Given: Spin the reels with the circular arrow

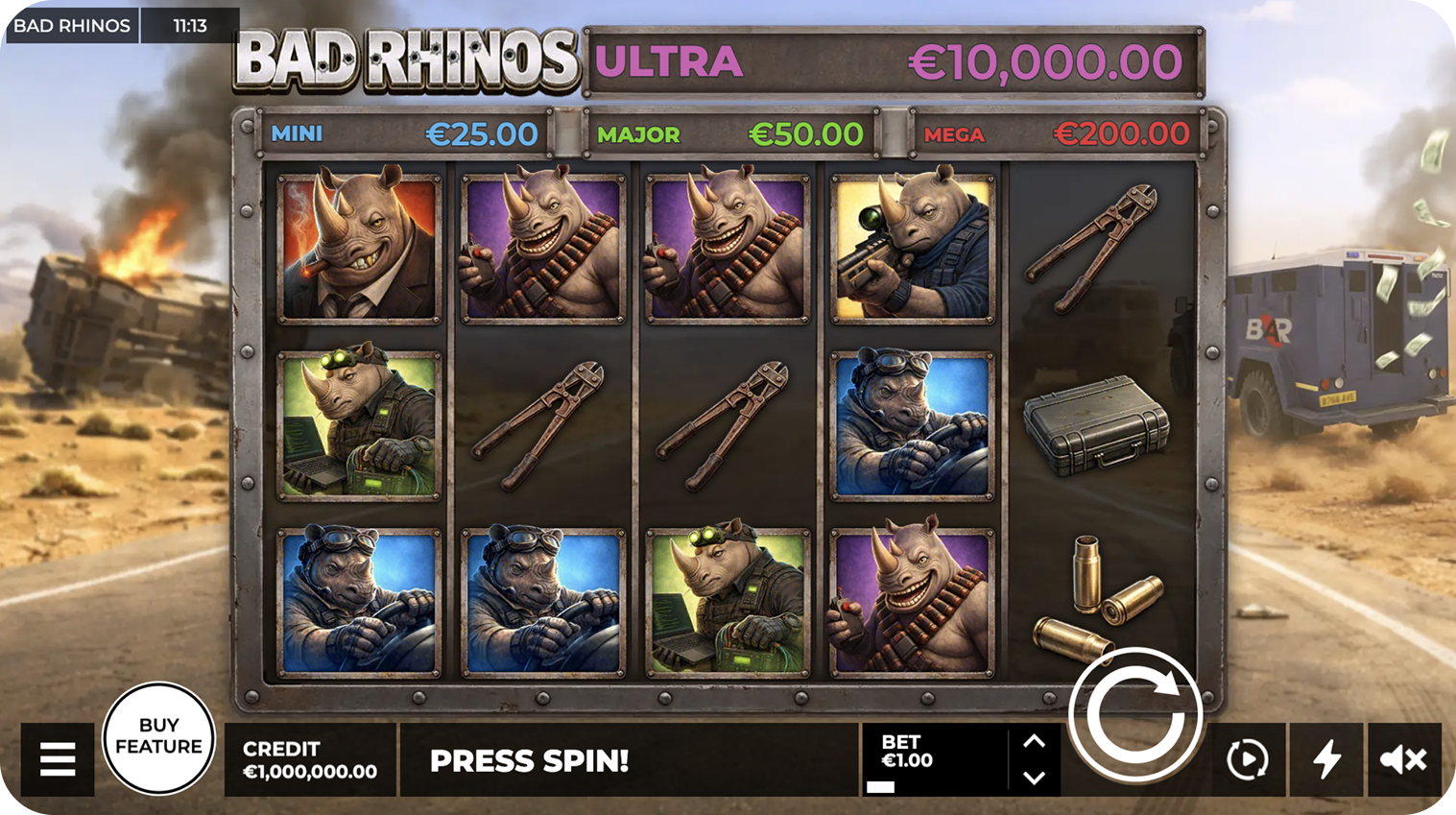Looking at the screenshot, I should tap(1135, 715).
